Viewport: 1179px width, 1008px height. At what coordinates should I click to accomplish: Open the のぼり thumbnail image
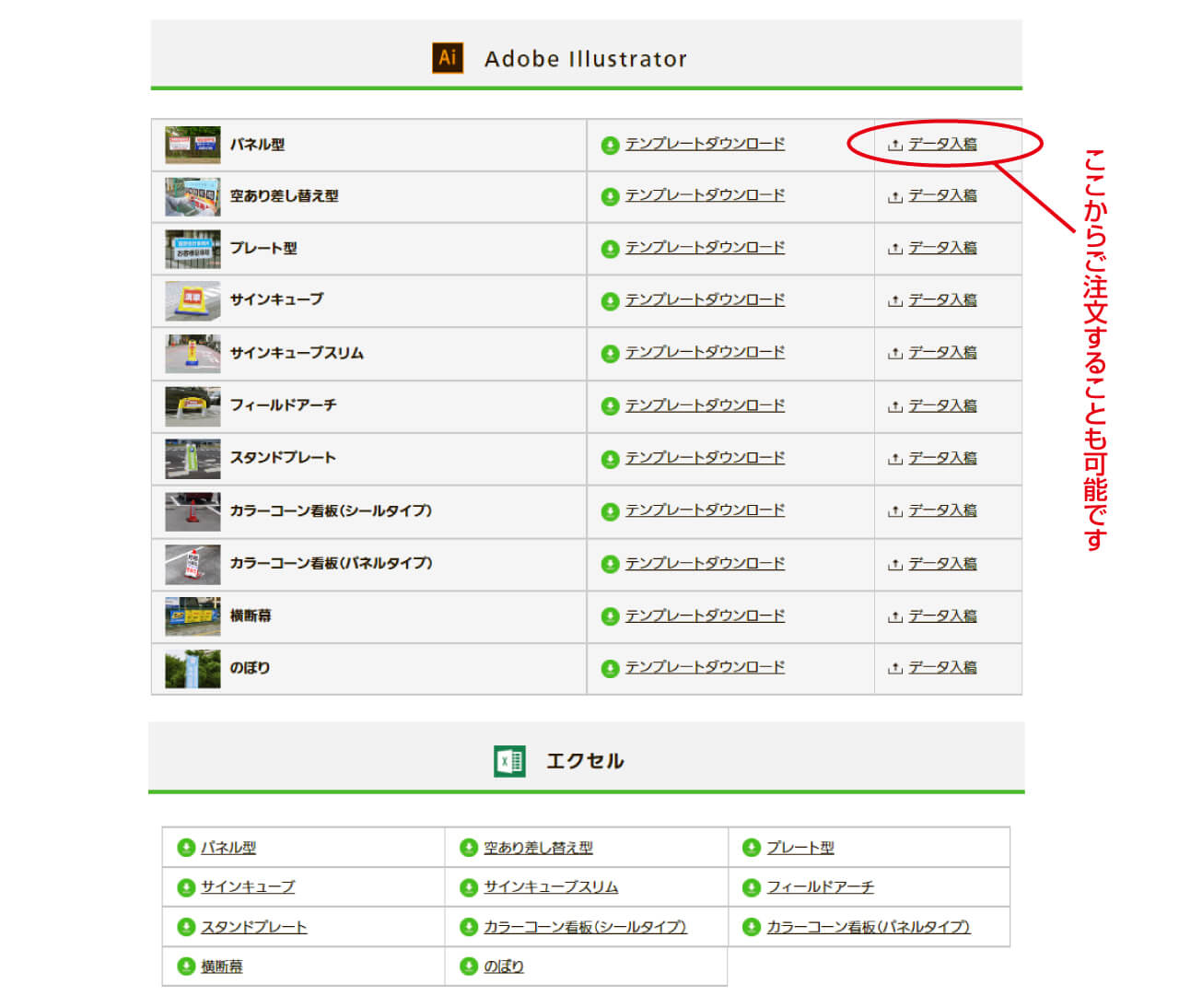(x=193, y=669)
